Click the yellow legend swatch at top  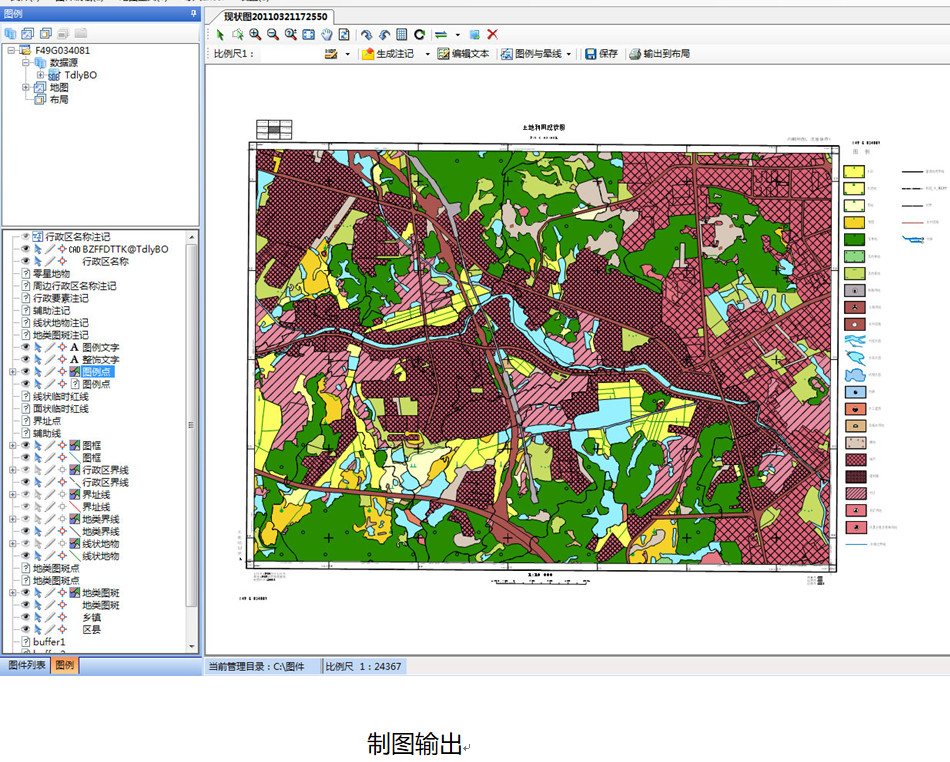tap(853, 172)
